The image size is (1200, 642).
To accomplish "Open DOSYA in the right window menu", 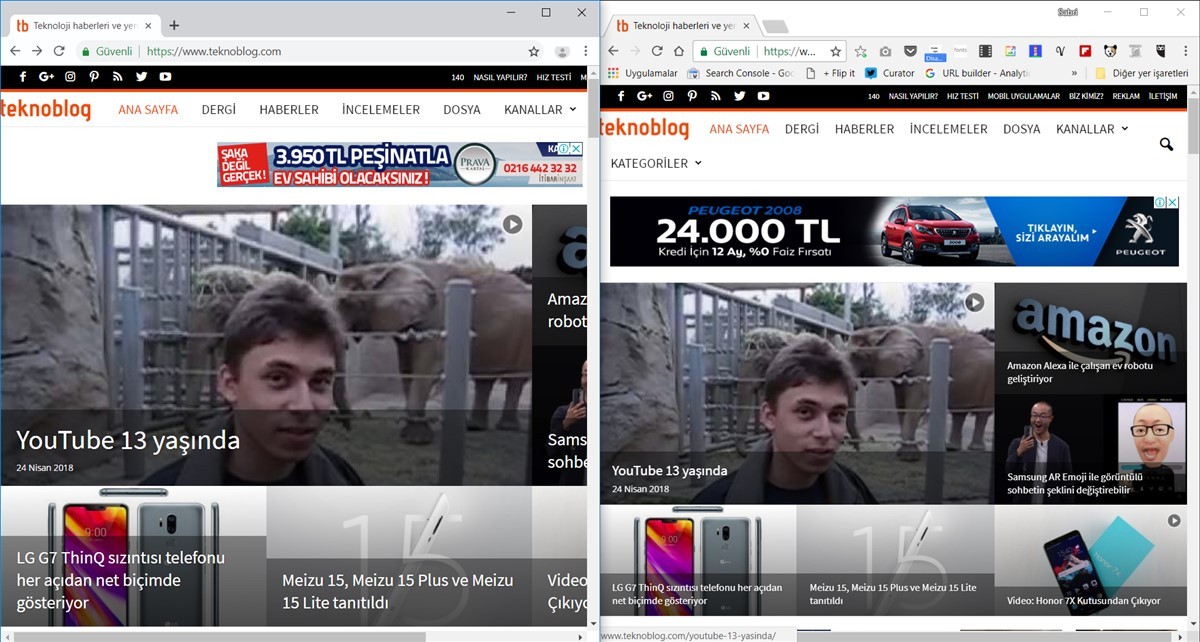I will pos(1022,129).
